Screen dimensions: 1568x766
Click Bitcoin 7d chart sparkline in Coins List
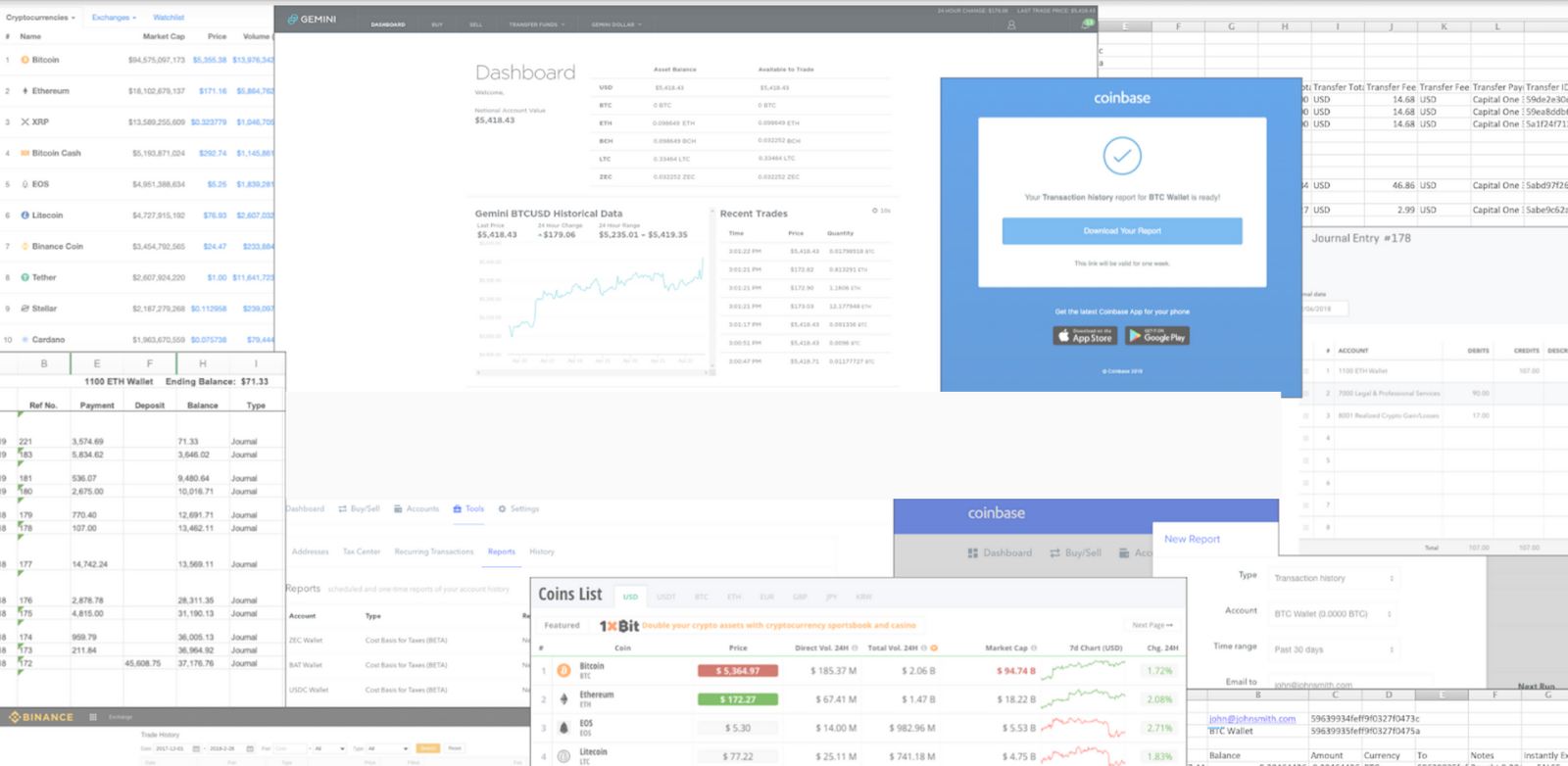1083,671
